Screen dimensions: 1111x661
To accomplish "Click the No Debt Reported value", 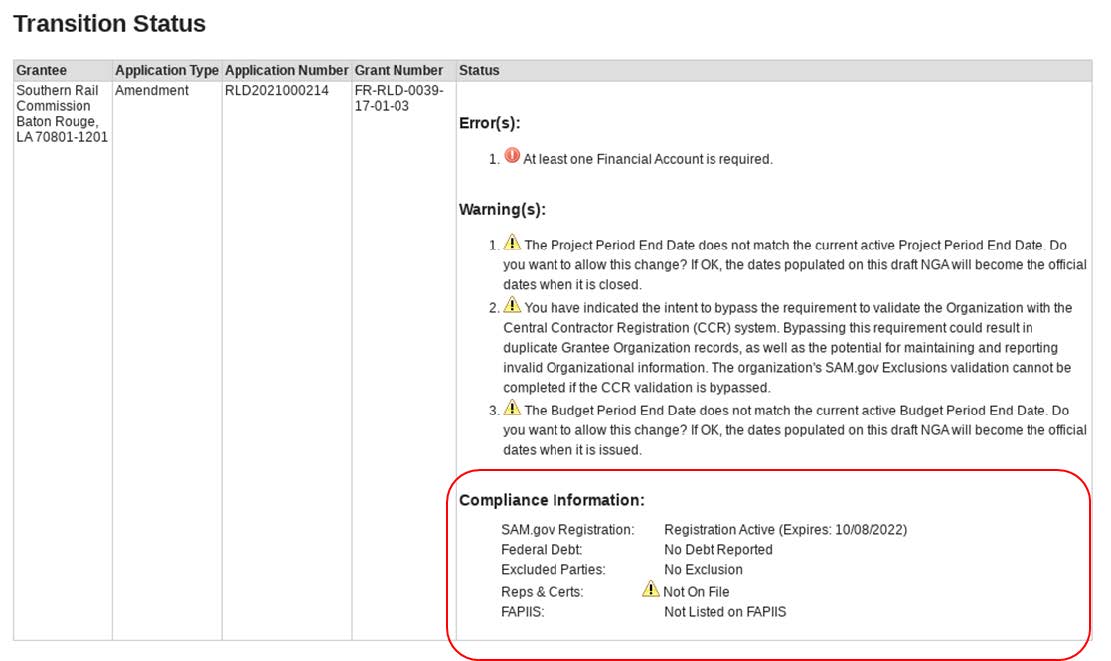I will [x=718, y=550].
